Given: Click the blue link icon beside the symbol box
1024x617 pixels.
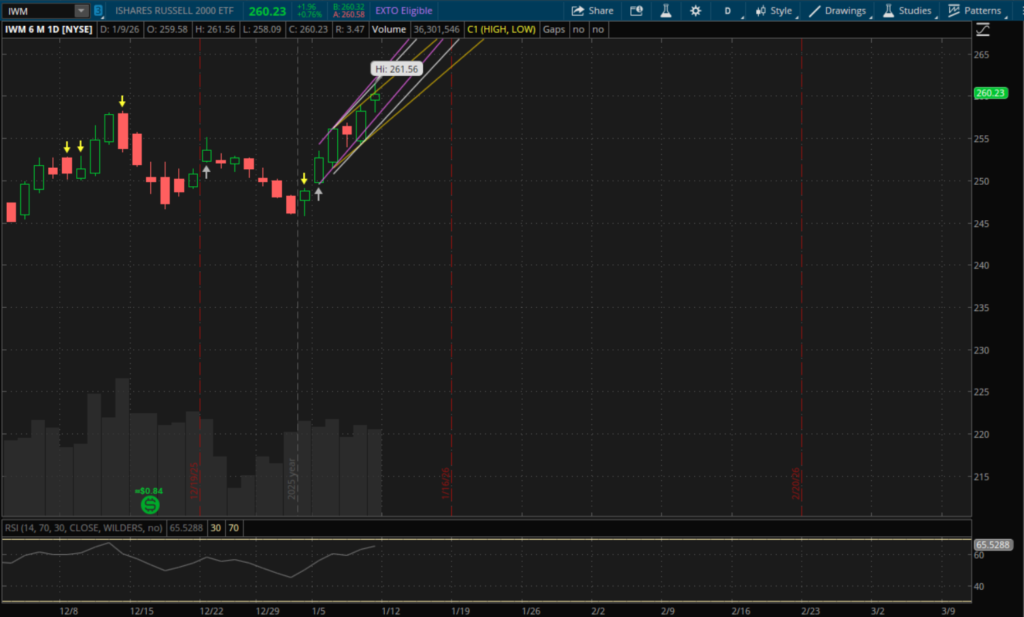Looking at the screenshot, I should [98, 10].
